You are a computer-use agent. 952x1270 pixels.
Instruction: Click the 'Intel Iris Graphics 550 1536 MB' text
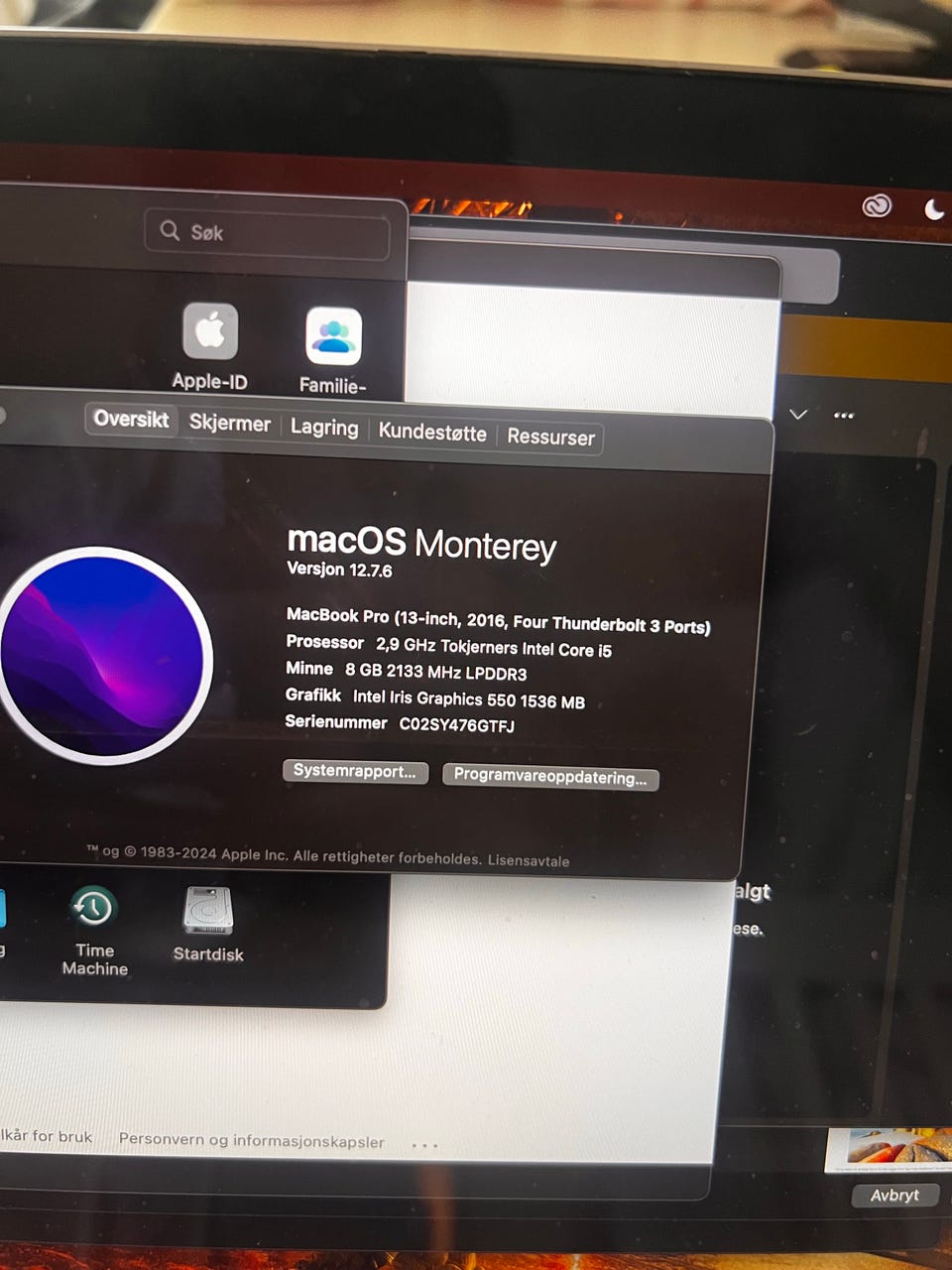click(x=469, y=699)
